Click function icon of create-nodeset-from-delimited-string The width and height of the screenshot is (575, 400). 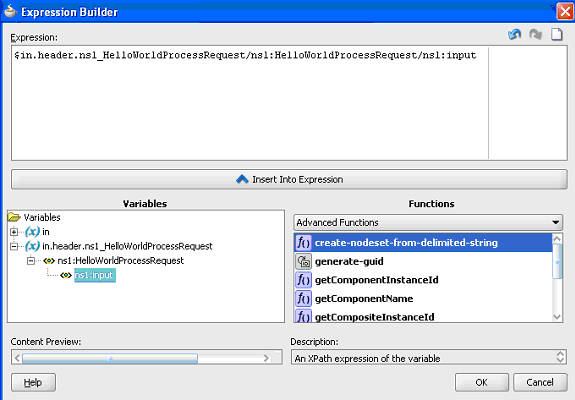point(303,243)
